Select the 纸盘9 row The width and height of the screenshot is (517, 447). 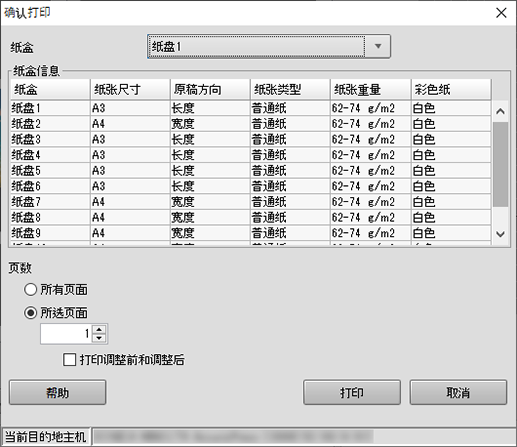[x=251, y=233]
